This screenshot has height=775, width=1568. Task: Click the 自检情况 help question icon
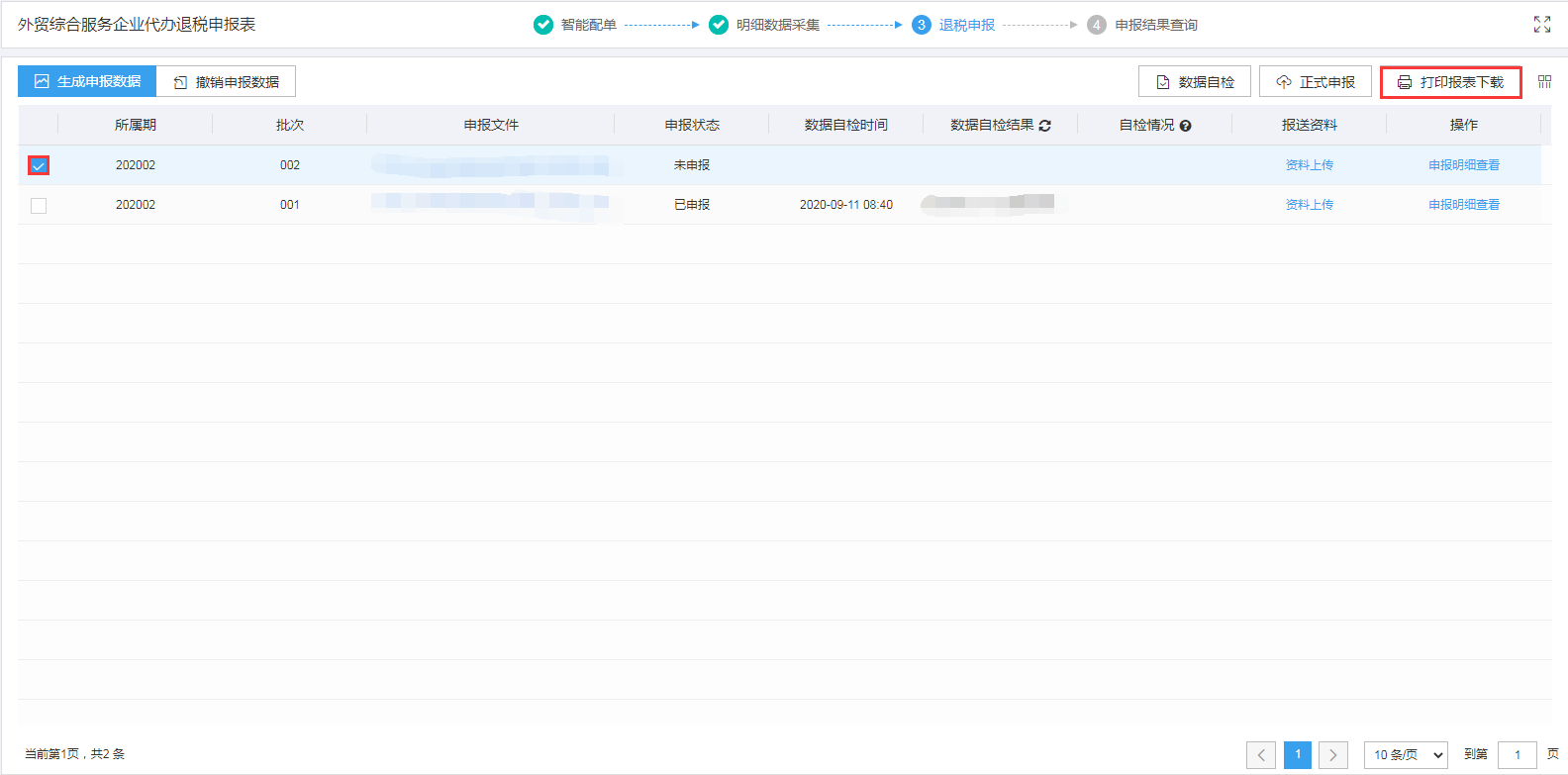click(1185, 126)
